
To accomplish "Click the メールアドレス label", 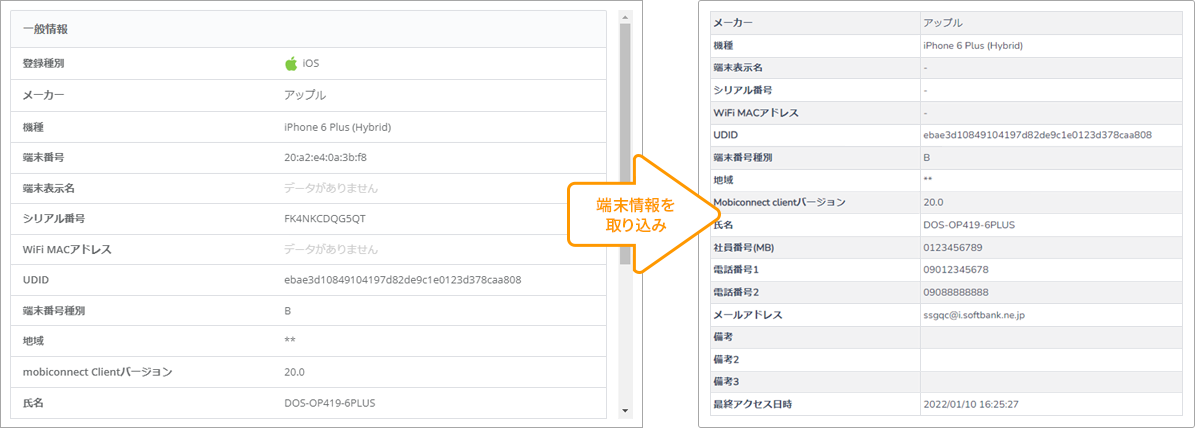I will 747,315.
